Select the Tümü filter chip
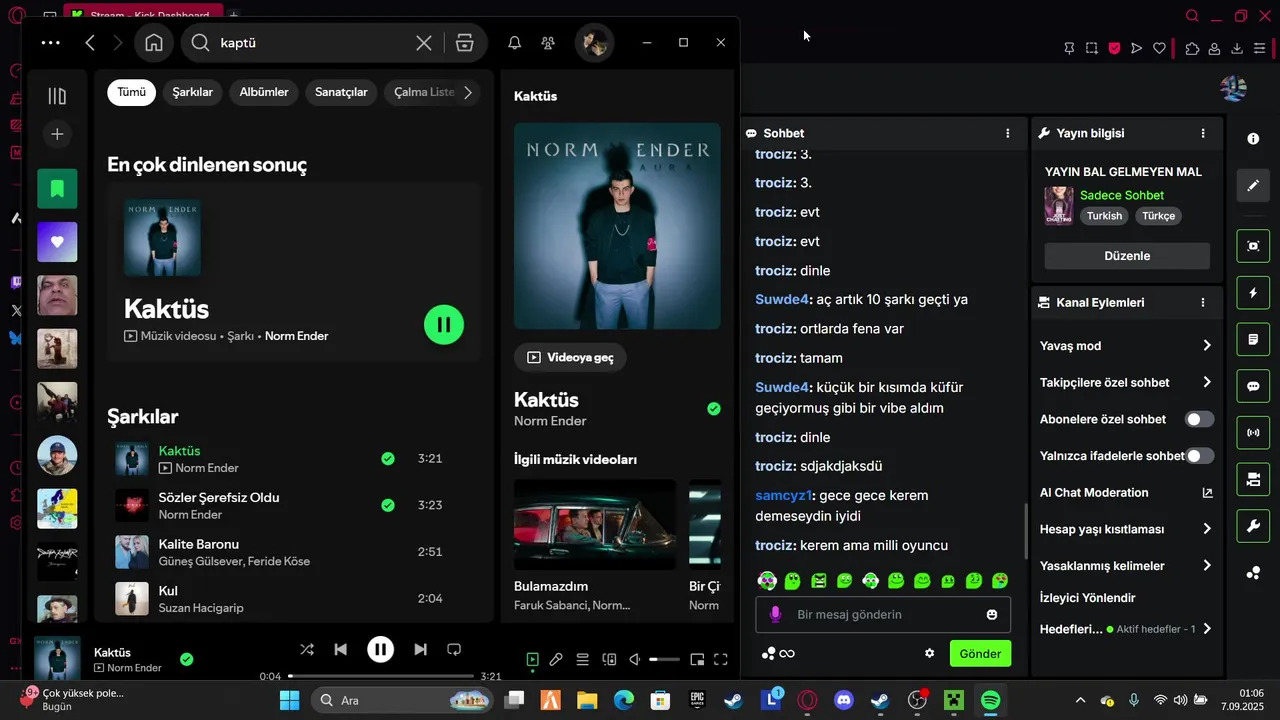Image resolution: width=1280 pixels, height=720 pixels. (131, 92)
